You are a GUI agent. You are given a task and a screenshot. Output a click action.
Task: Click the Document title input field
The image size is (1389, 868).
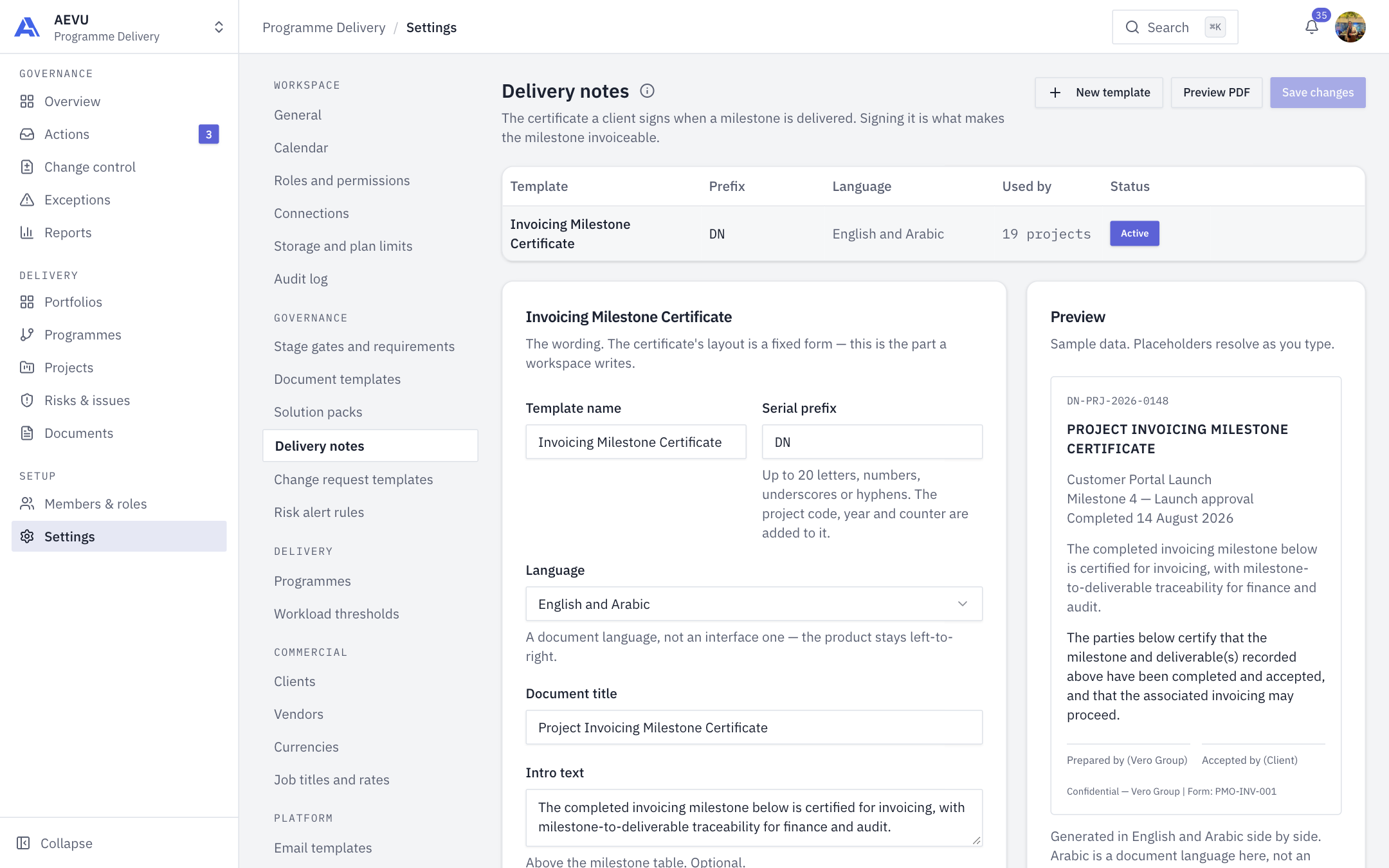pyautogui.click(x=754, y=728)
